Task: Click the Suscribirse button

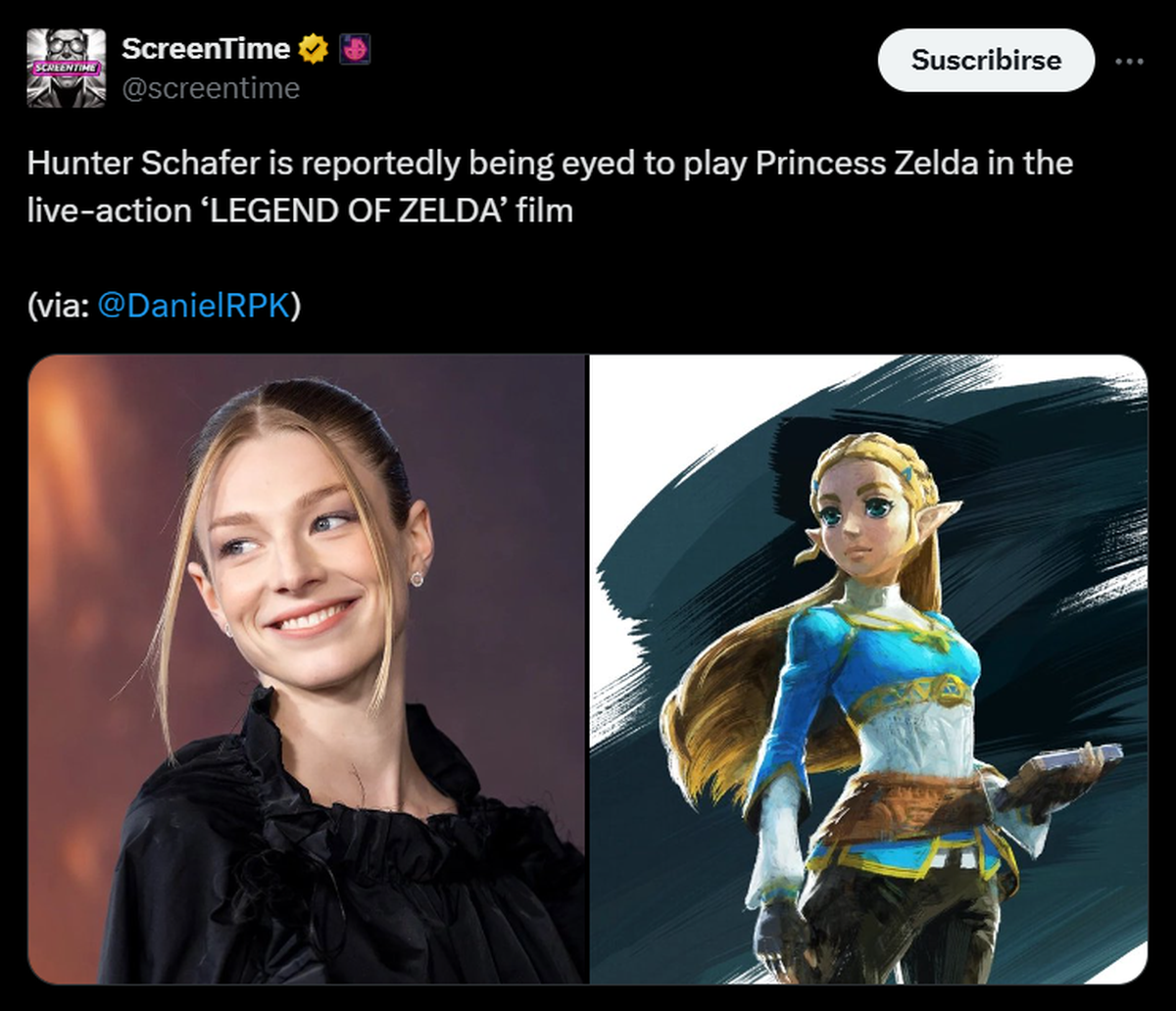Action: [986, 60]
